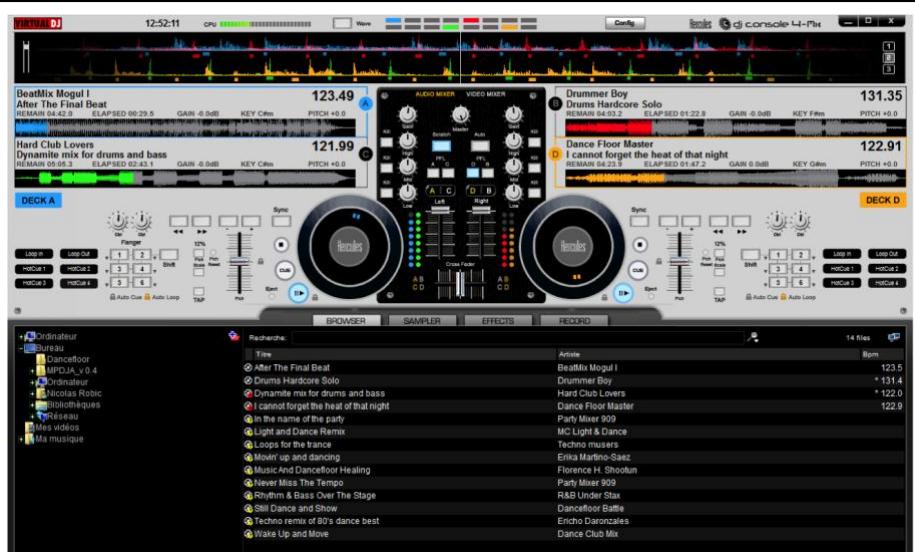Switch to AUDIO MIXER view

click(x=435, y=94)
